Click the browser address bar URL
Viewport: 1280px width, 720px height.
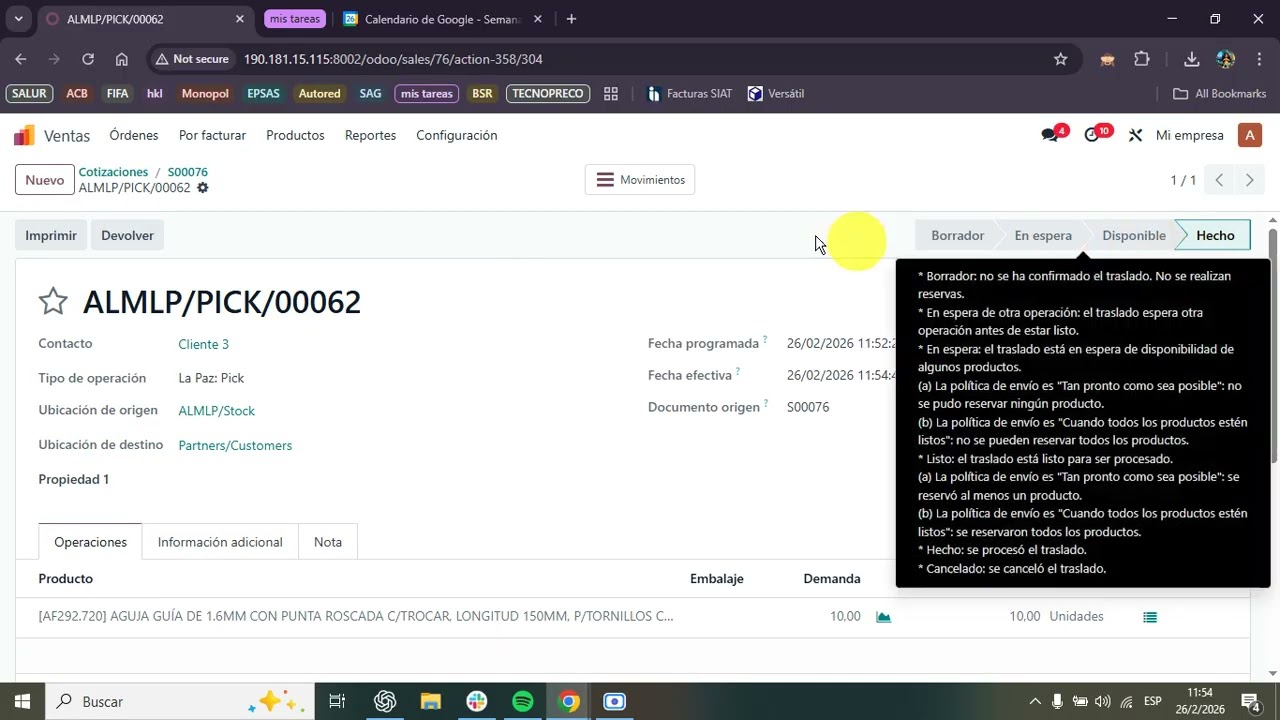click(x=393, y=59)
